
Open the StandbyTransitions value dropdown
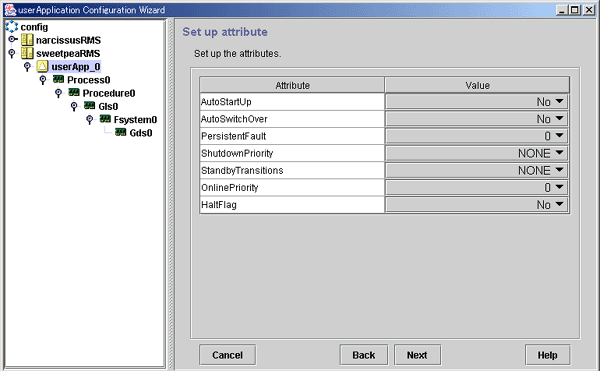pyautogui.click(x=477, y=170)
